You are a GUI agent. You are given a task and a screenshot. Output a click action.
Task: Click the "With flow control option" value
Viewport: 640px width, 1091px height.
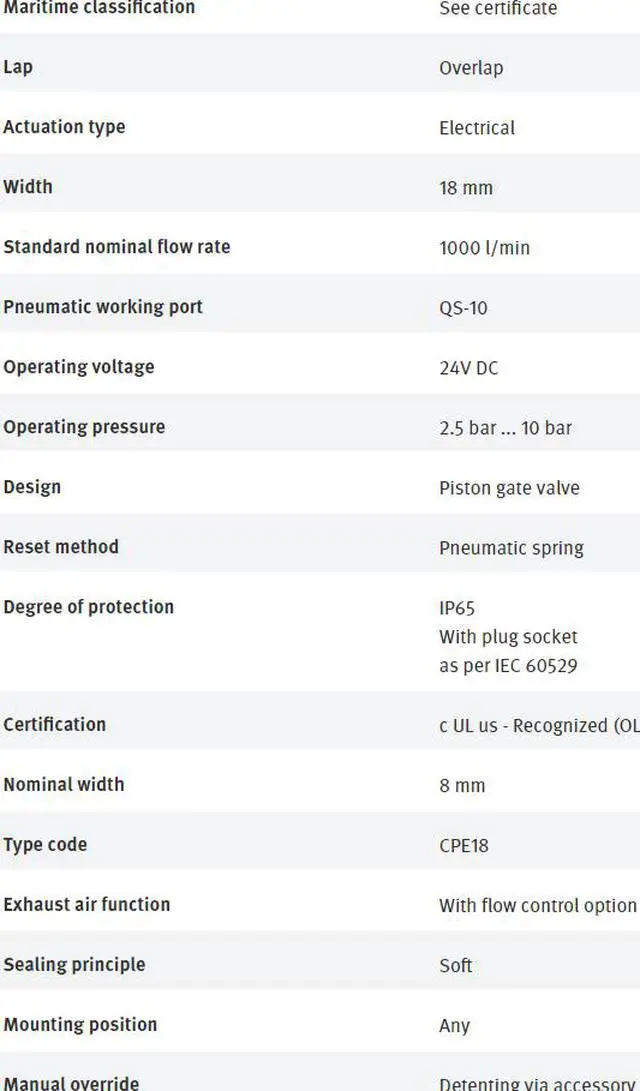click(537, 905)
